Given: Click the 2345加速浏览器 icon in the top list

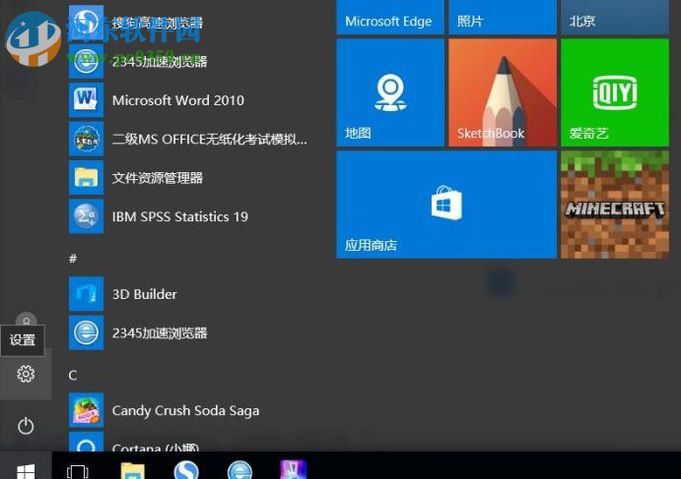Looking at the screenshot, I should coord(86,61).
